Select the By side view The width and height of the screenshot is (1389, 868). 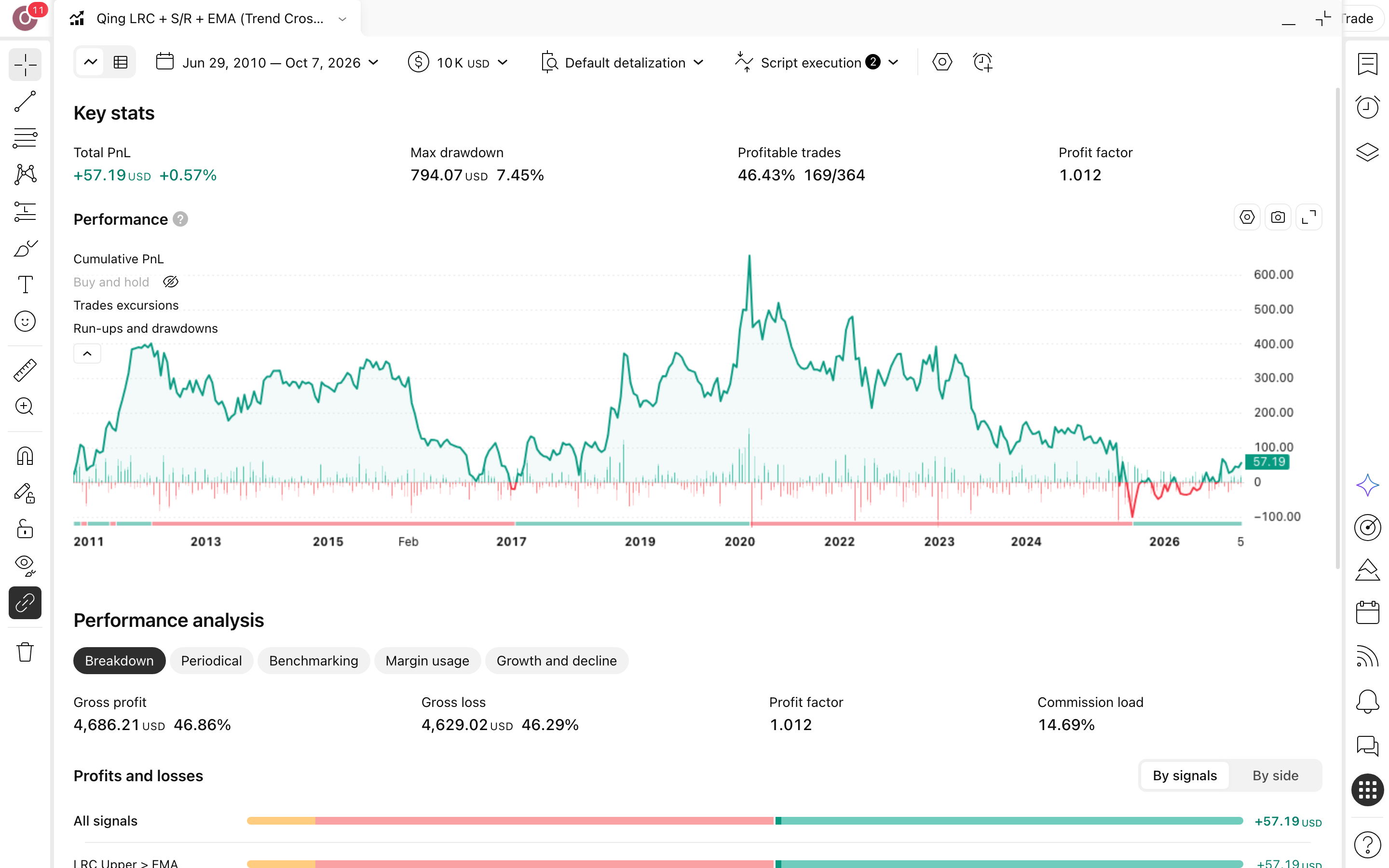click(x=1275, y=775)
